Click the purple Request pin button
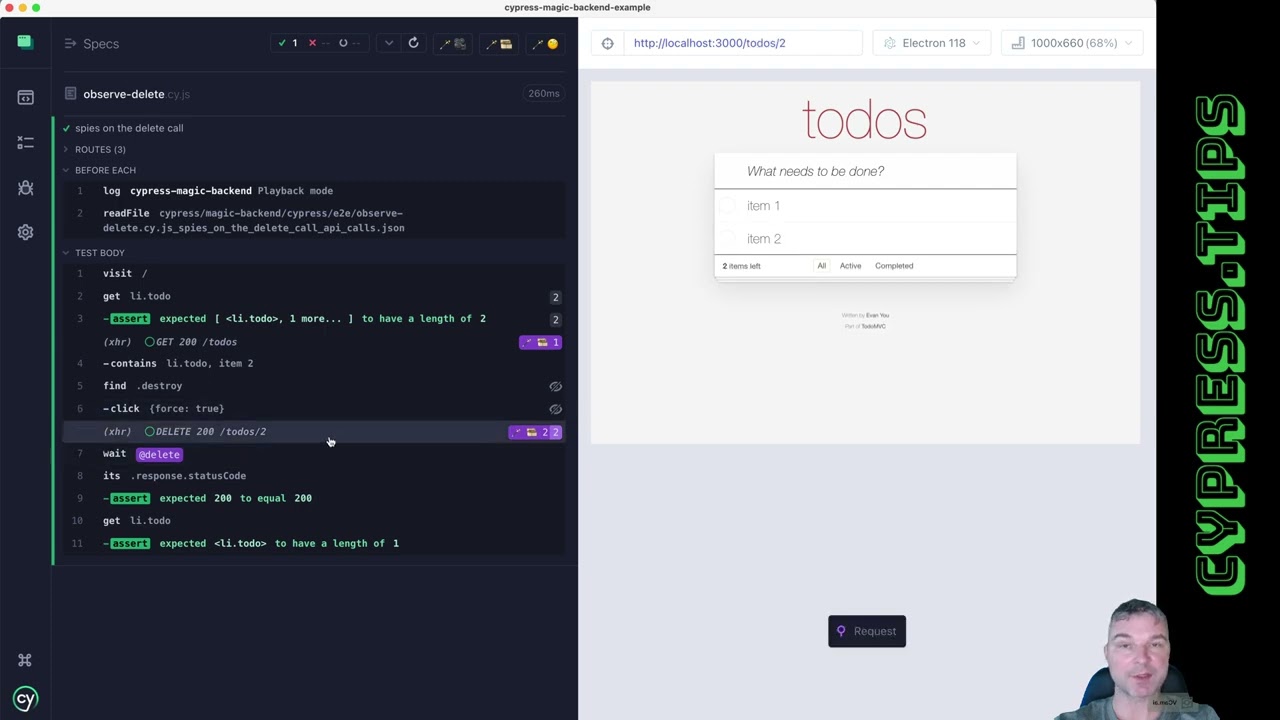1280x720 pixels. 867,631
